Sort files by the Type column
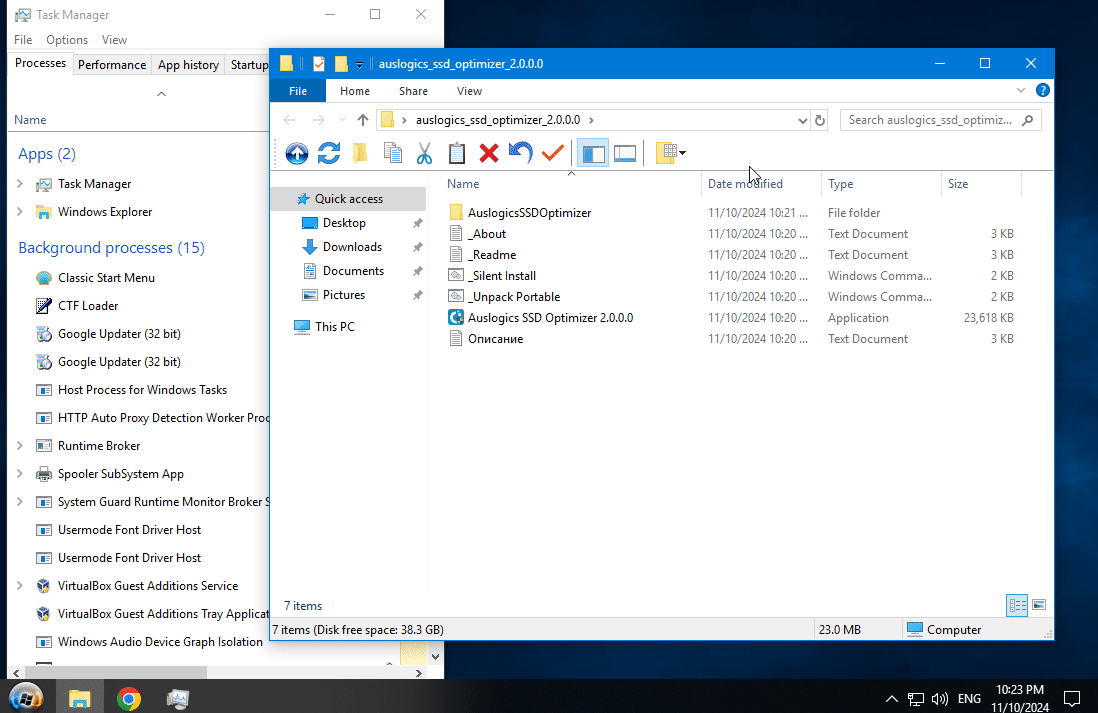This screenshot has width=1098, height=713. [881, 184]
